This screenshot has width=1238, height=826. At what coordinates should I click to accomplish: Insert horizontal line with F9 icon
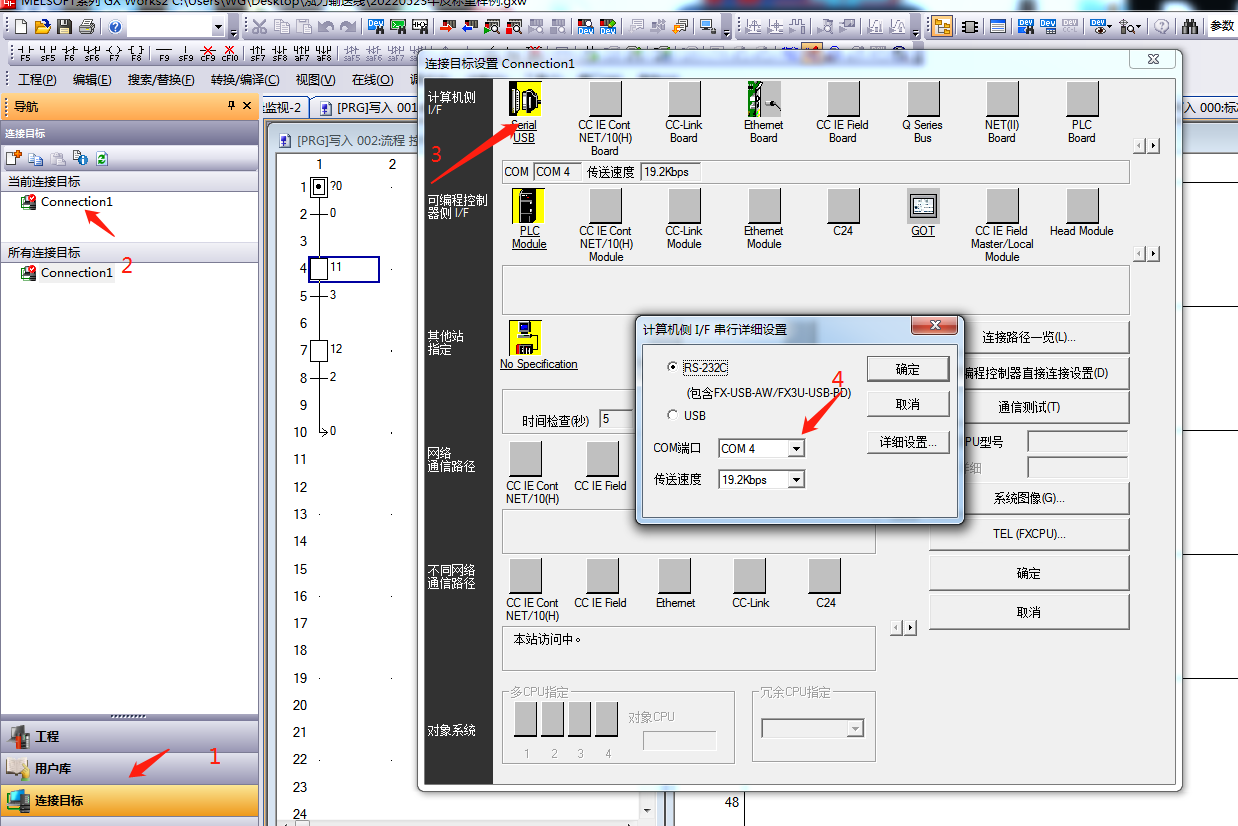(x=164, y=54)
